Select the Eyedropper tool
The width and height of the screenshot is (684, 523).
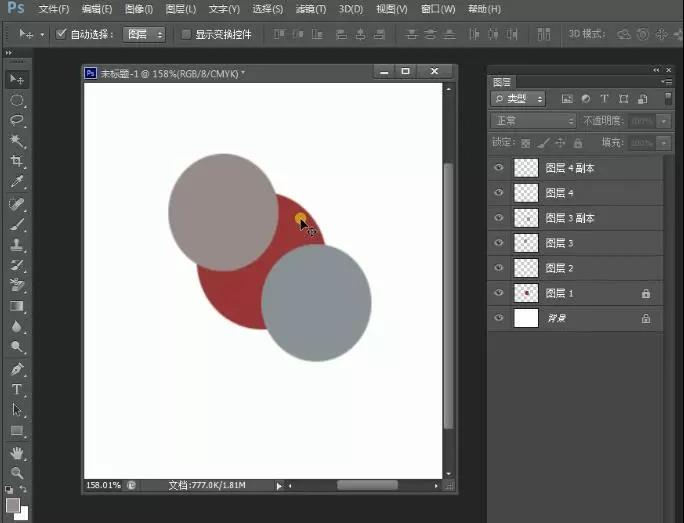click(17, 181)
